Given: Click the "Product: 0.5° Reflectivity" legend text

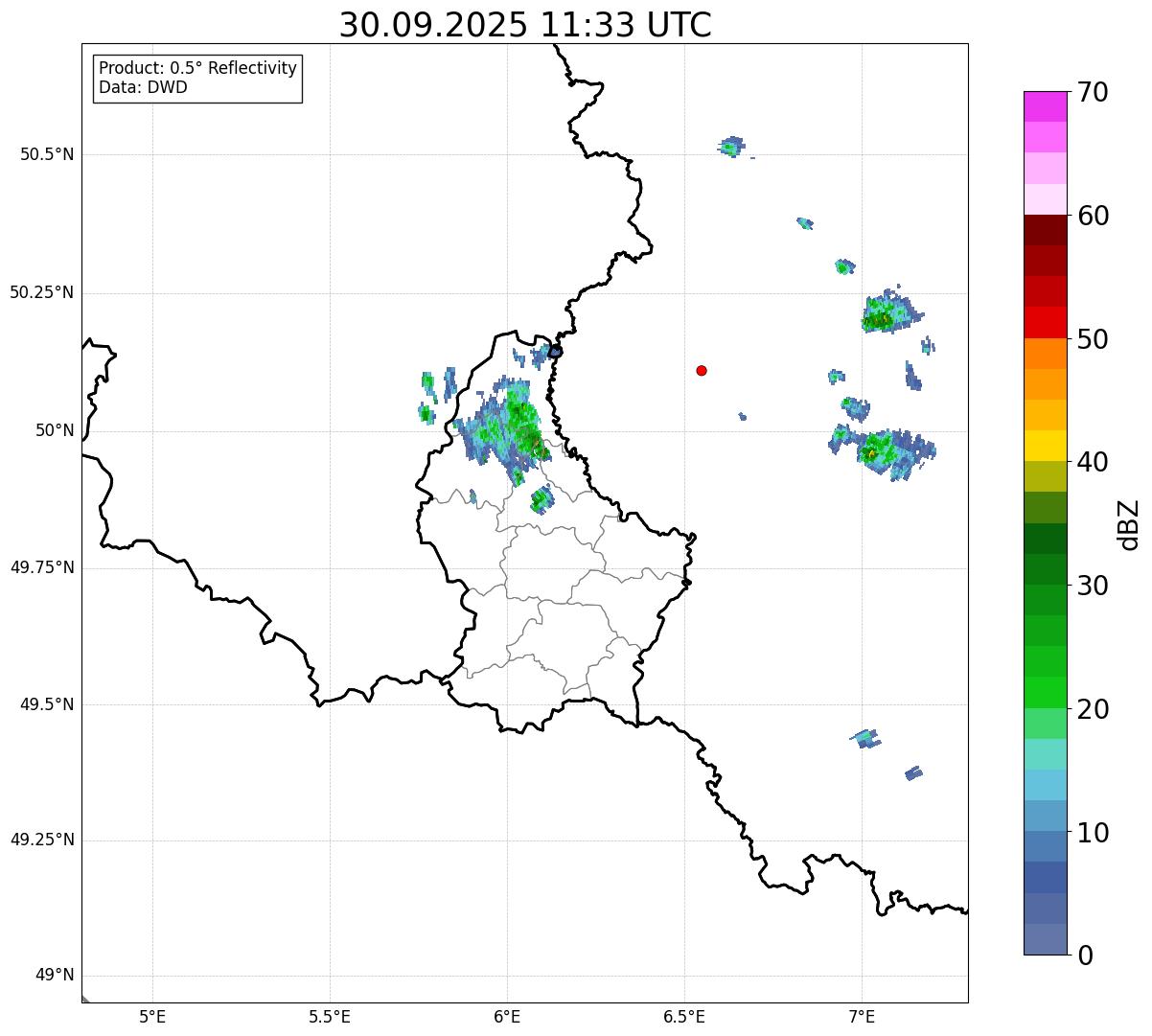Looking at the screenshot, I should [197, 68].
